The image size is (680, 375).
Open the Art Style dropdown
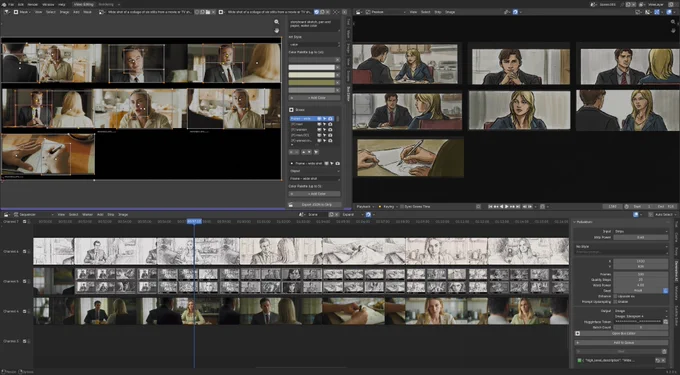click(314, 44)
